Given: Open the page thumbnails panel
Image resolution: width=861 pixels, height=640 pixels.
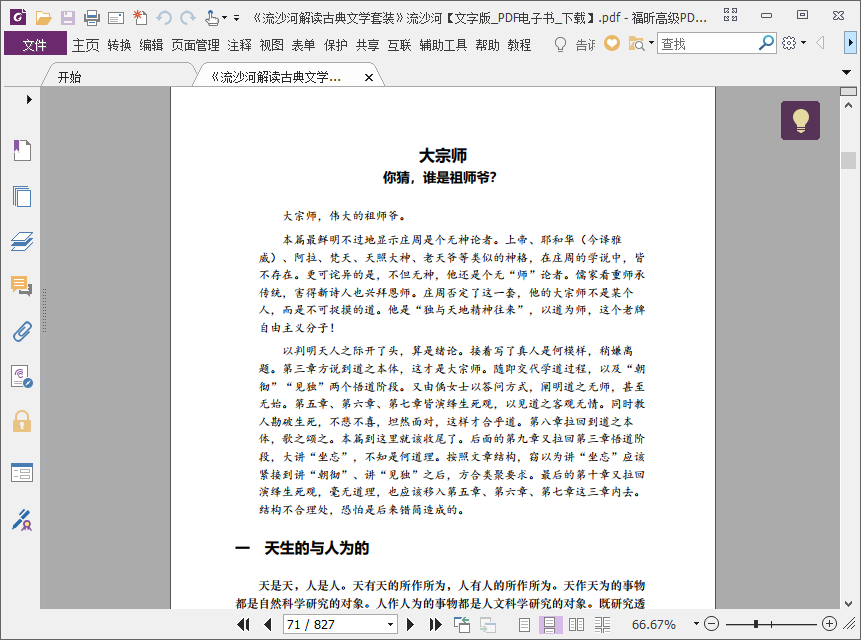Looking at the screenshot, I should [x=22, y=196].
